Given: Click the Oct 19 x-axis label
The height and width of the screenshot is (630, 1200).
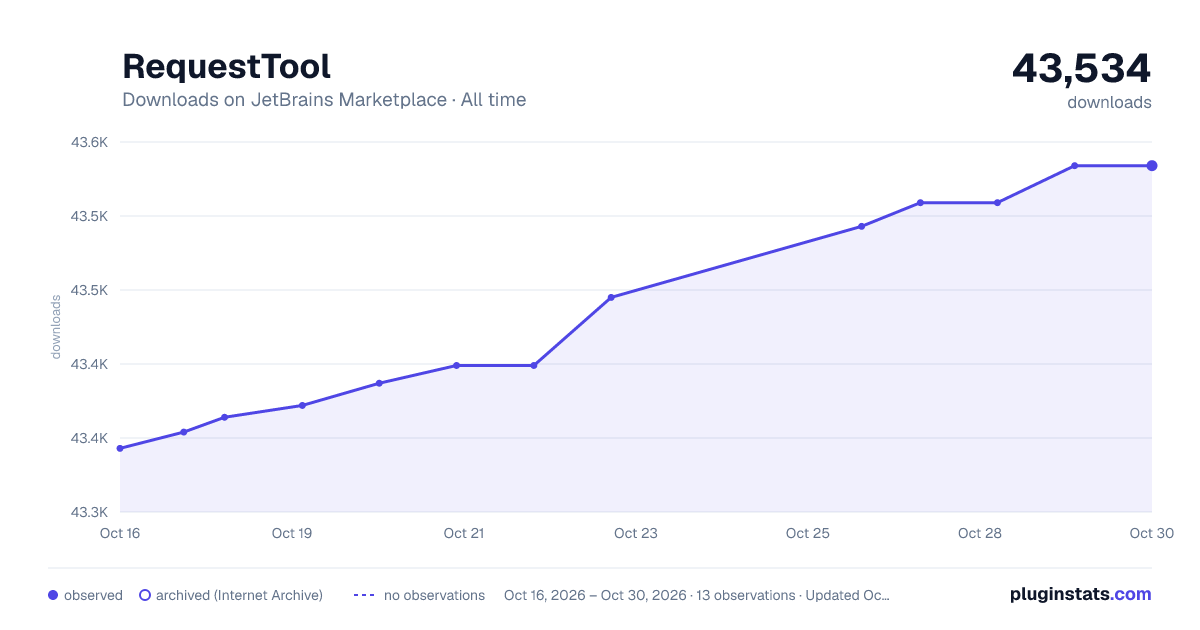Looking at the screenshot, I should 292,533.
